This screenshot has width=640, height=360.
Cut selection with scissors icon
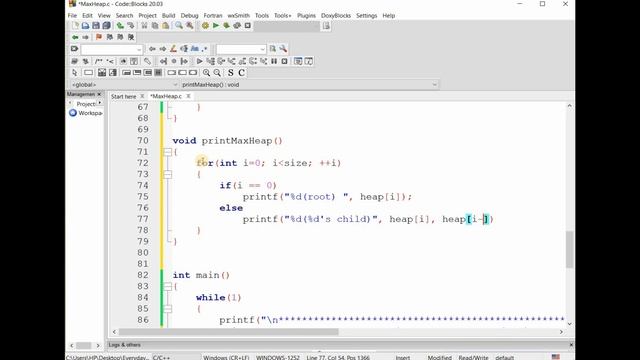(144, 26)
